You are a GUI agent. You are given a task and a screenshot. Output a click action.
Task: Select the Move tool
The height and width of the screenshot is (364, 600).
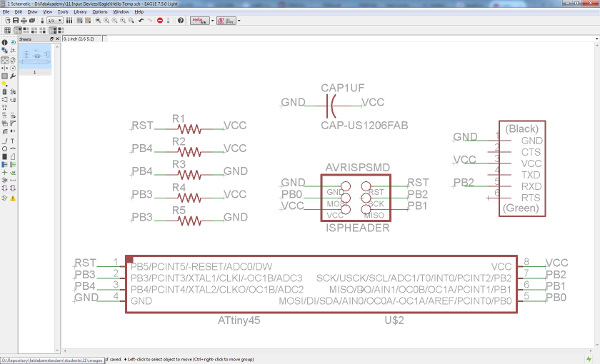(5, 60)
